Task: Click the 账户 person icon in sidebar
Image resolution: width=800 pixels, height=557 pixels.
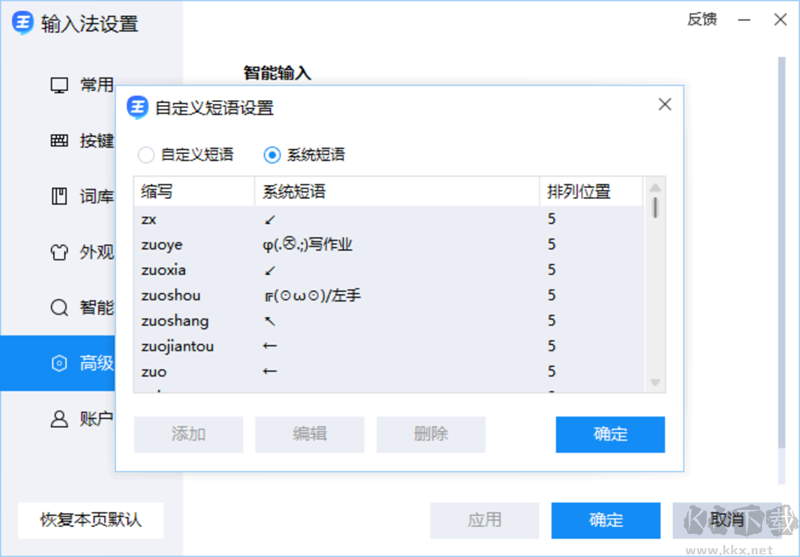Action: pos(59,419)
